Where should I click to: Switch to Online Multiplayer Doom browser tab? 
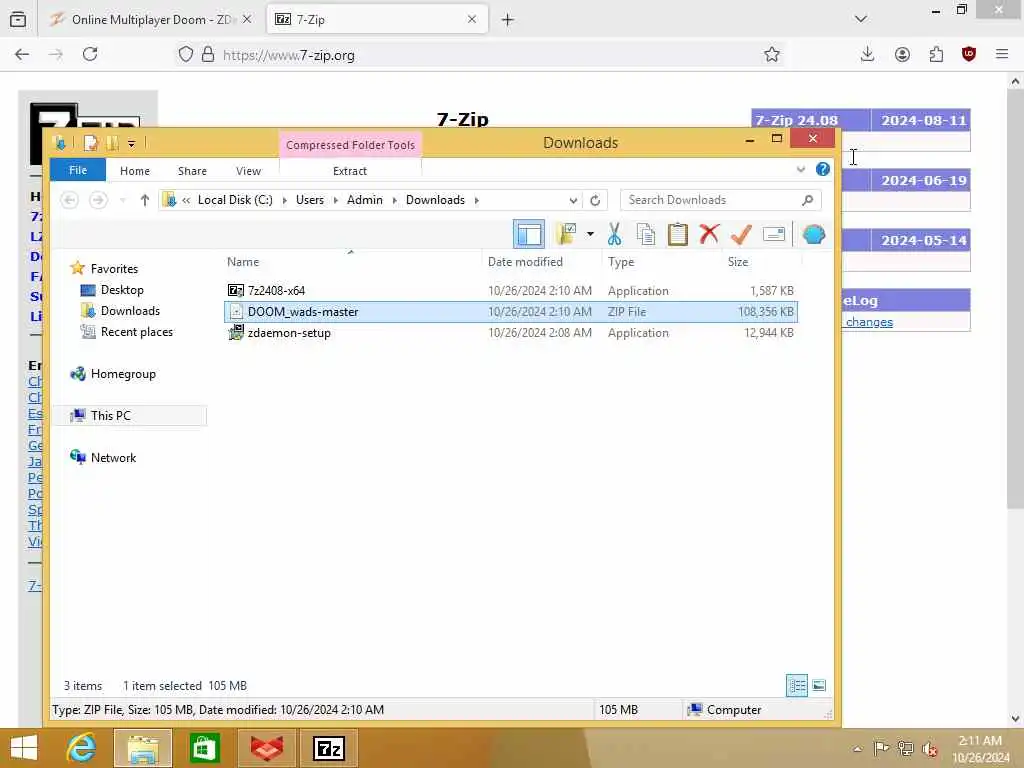[152, 20]
